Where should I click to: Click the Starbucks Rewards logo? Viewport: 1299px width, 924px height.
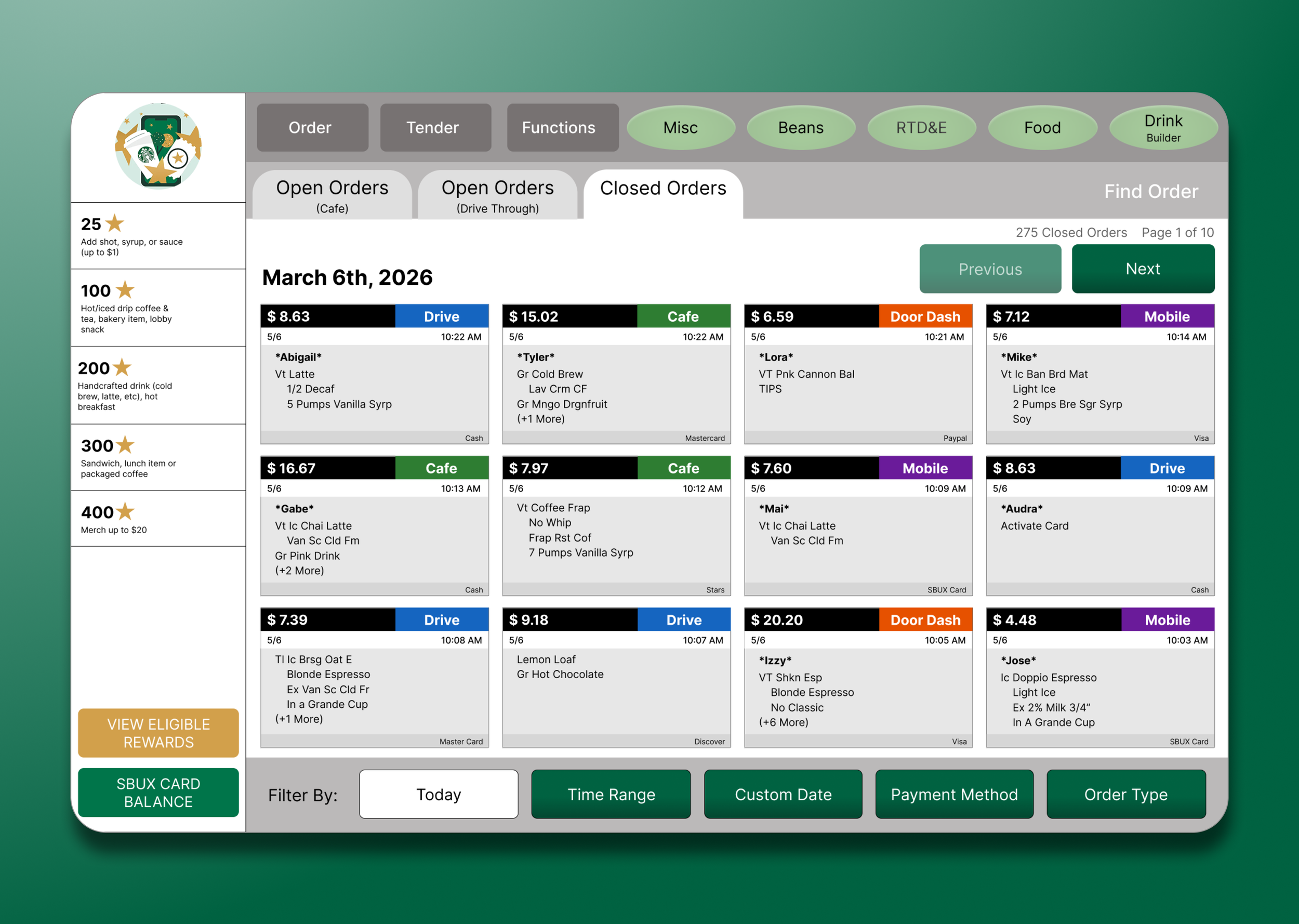[x=158, y=146]
